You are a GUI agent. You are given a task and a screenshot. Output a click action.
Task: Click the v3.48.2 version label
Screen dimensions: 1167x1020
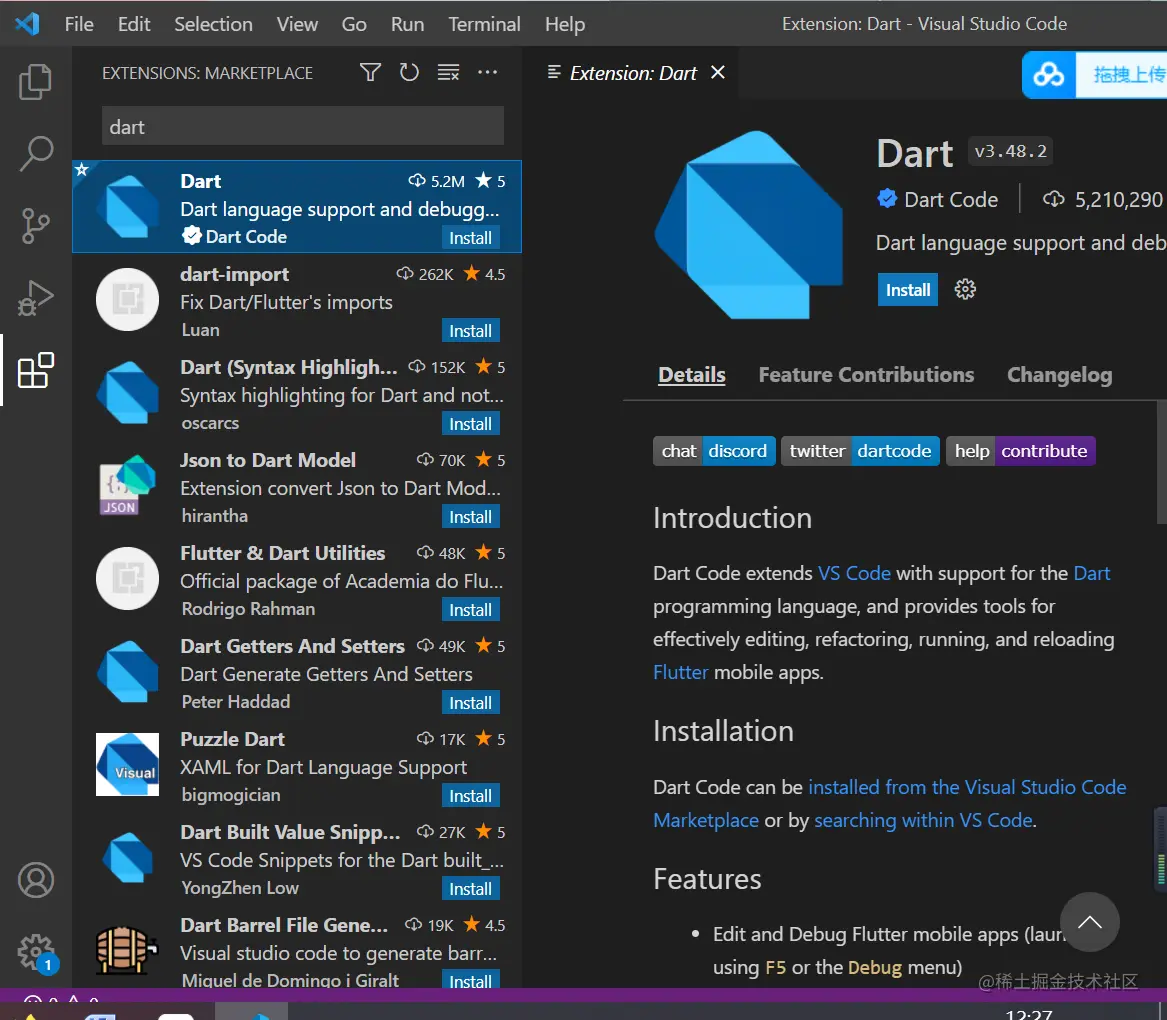pos(1010,151)
